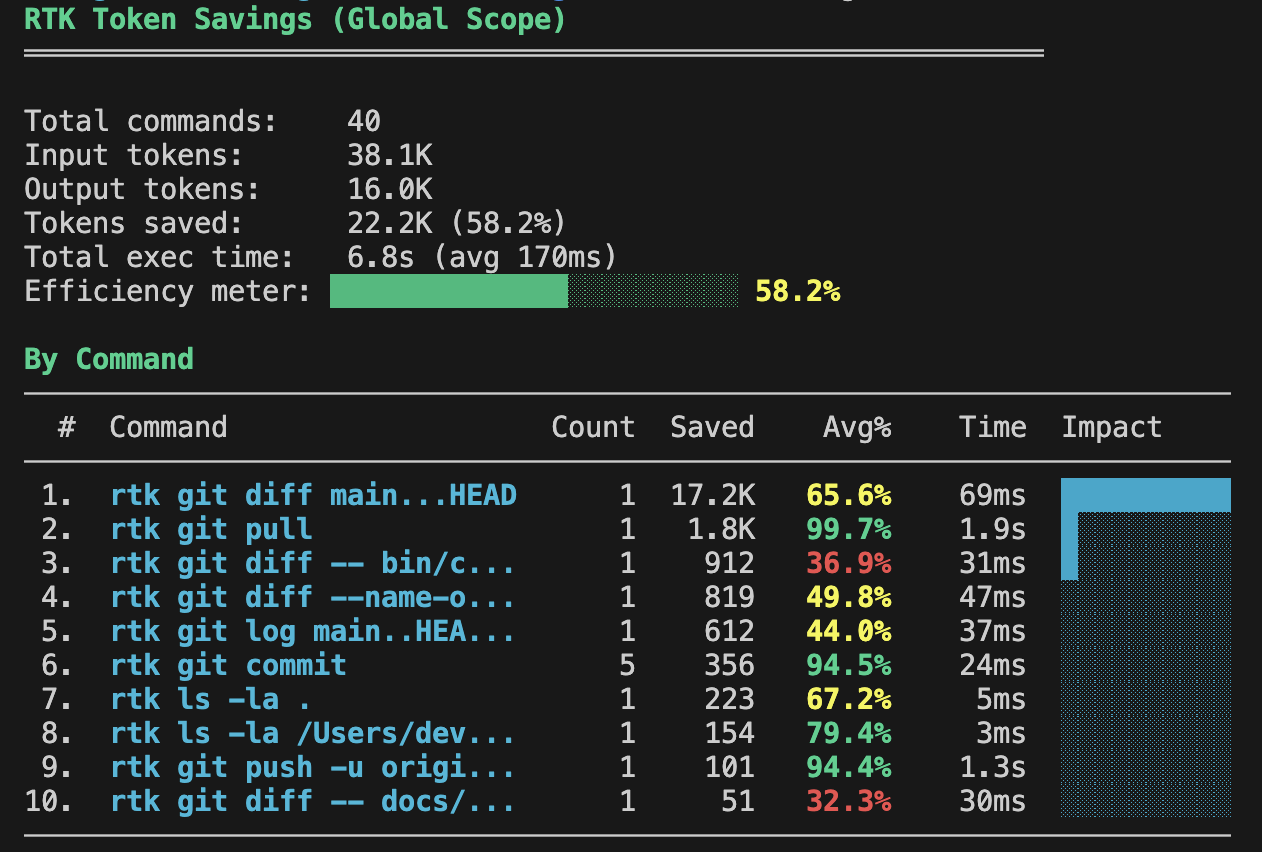The width and height of the screenshot is (1262, 852).
Task: Select the value '6.8s (avg 170ms)'
Action: coord(482,257)
